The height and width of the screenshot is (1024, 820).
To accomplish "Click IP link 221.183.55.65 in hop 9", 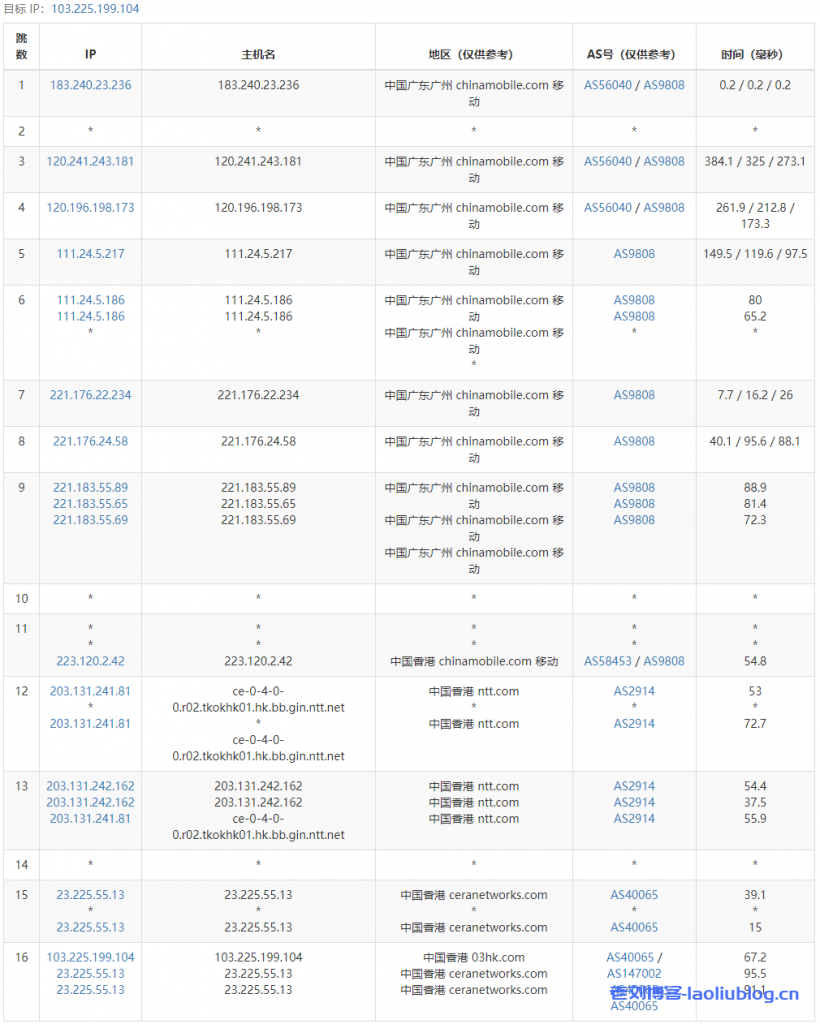I will click(90, 504).
